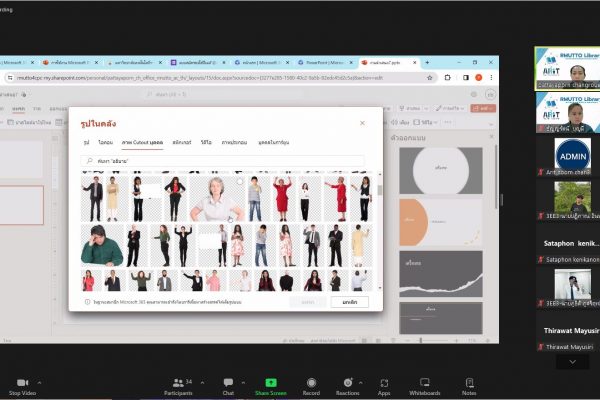Screen dimensions: 600x400
Task: Open the ribbon ellipsis more options
Action: coord(448,122)
